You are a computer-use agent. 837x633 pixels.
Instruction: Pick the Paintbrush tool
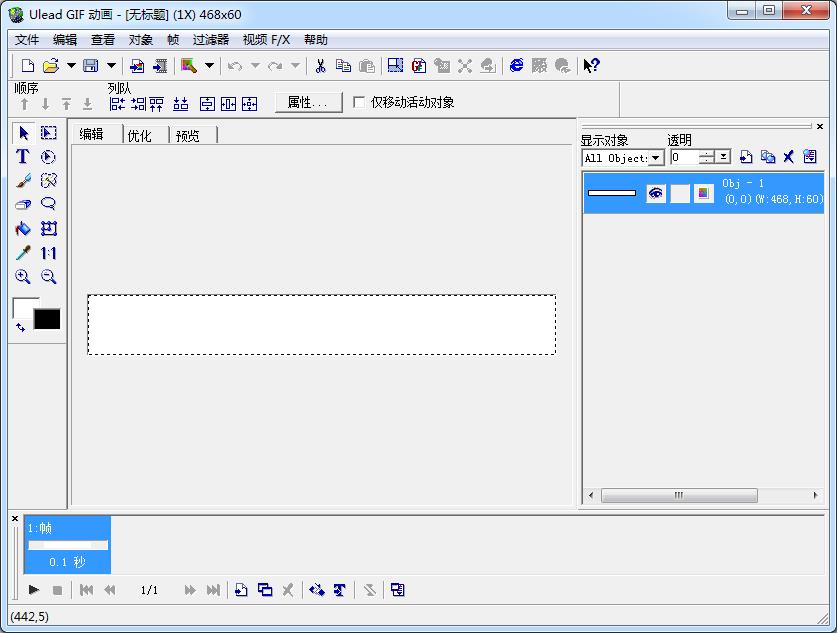22,181
